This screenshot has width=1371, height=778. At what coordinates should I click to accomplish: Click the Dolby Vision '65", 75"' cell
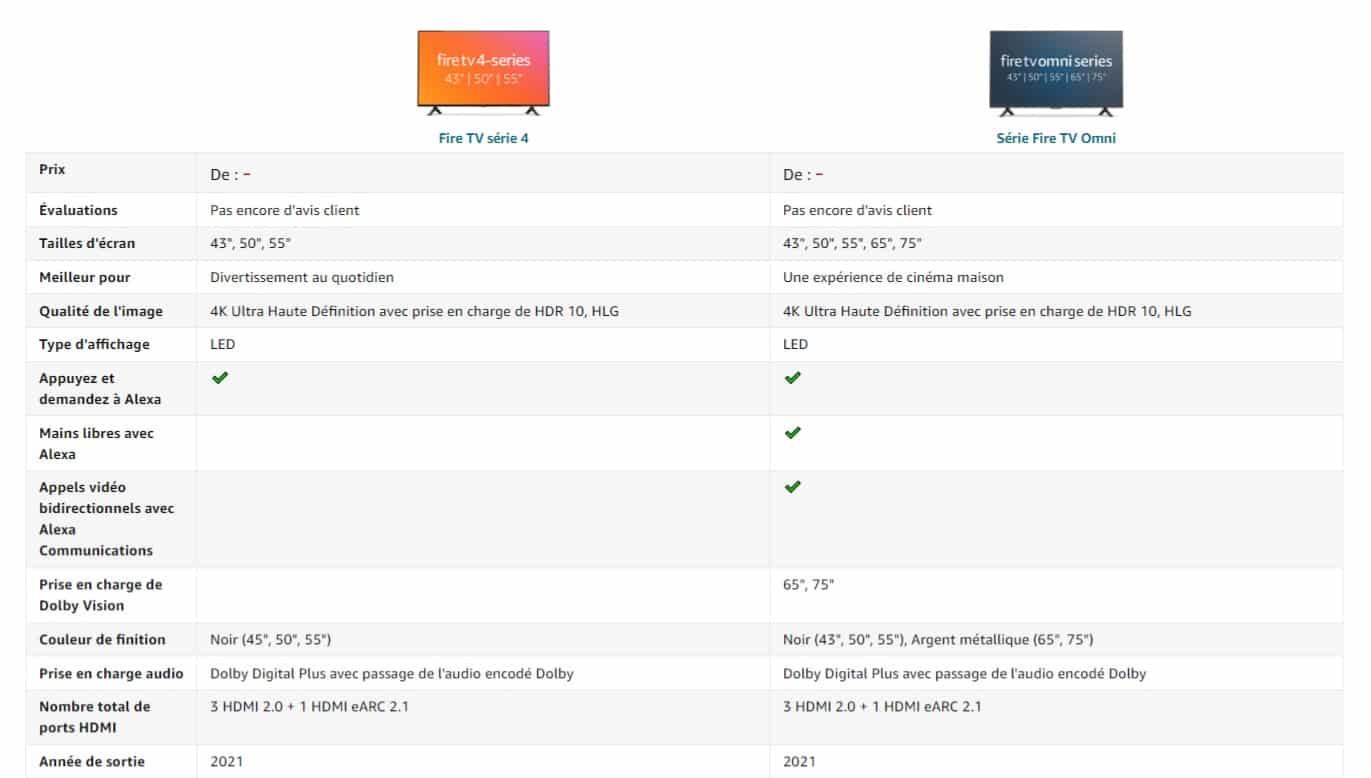(808, 584)
